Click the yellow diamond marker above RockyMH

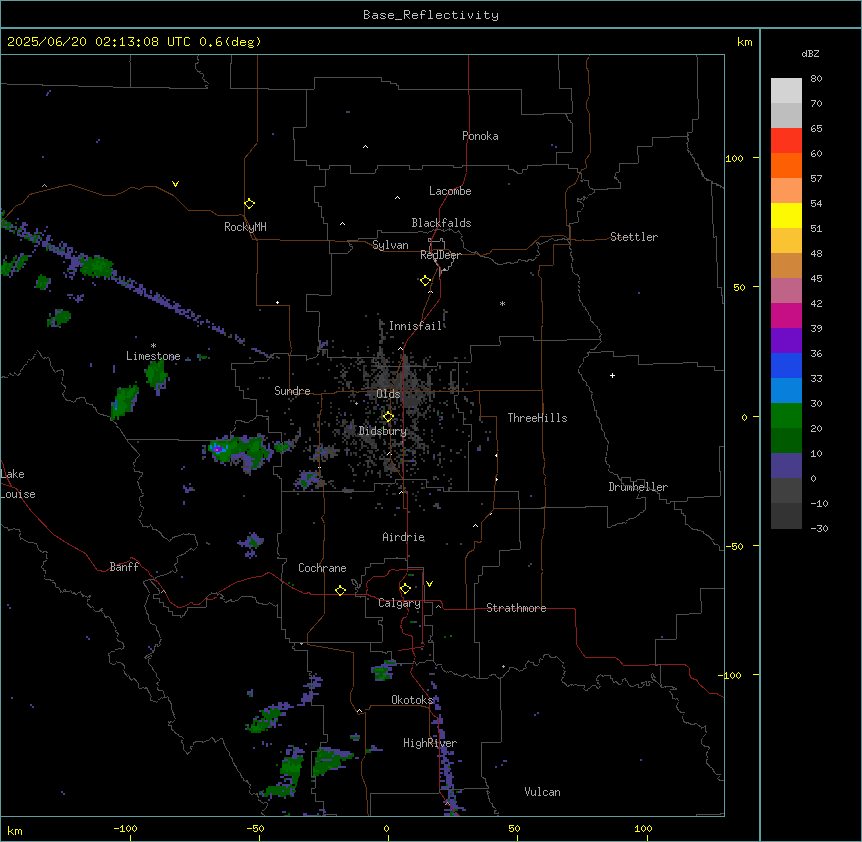[x=249, y=204]
